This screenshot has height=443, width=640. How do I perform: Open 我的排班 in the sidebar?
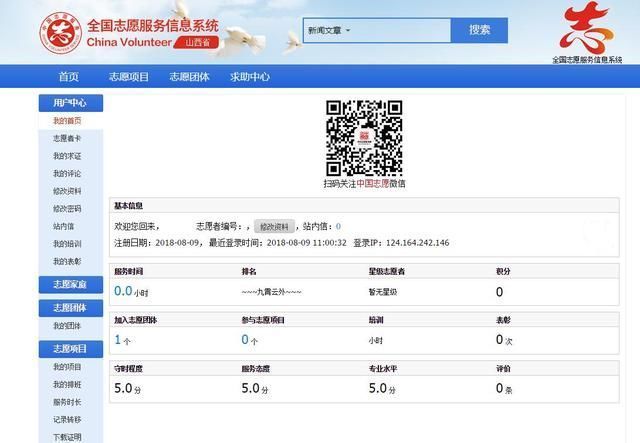(67, 384)
